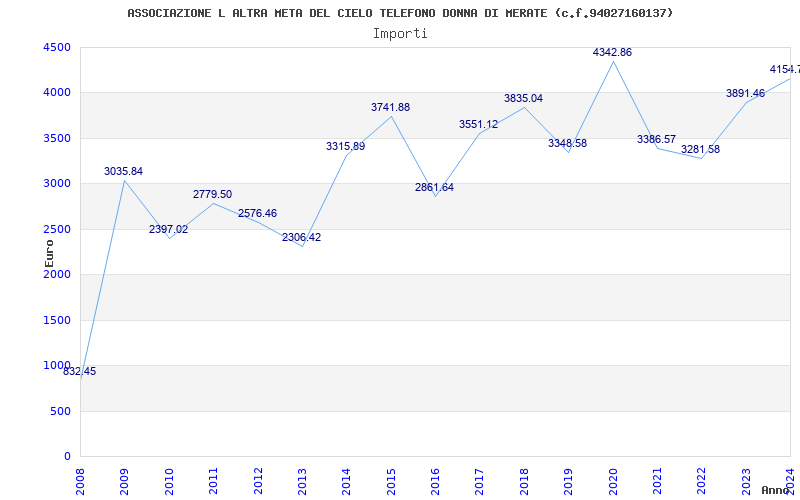800x500 pixels.
Task: Click the 2397.02 data label
Action: [x=168, y=230]
